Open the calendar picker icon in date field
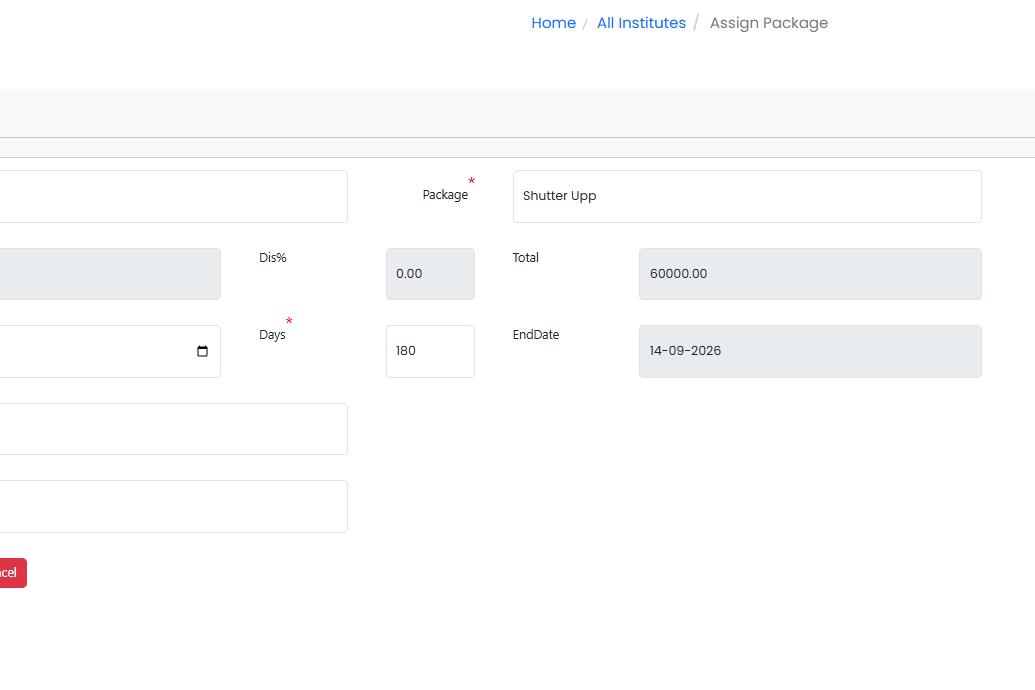 pyautogui.click(x=202, y=351)
